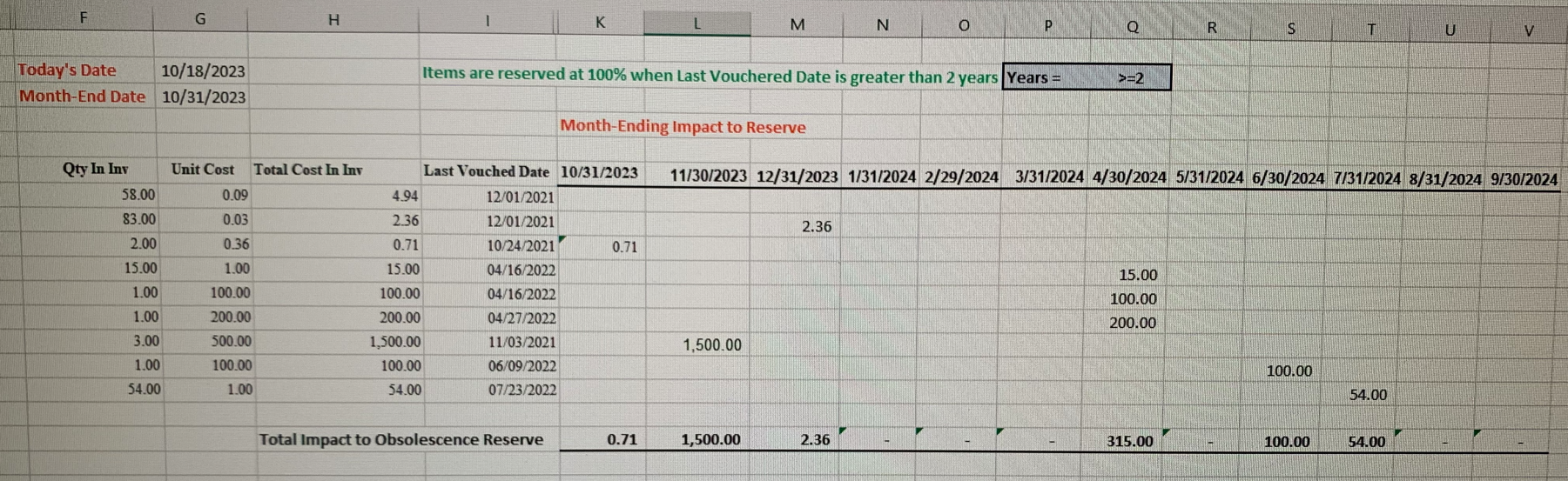Click the "Today's Date" label cell
1568x481 pixels.
pos(67,70)
